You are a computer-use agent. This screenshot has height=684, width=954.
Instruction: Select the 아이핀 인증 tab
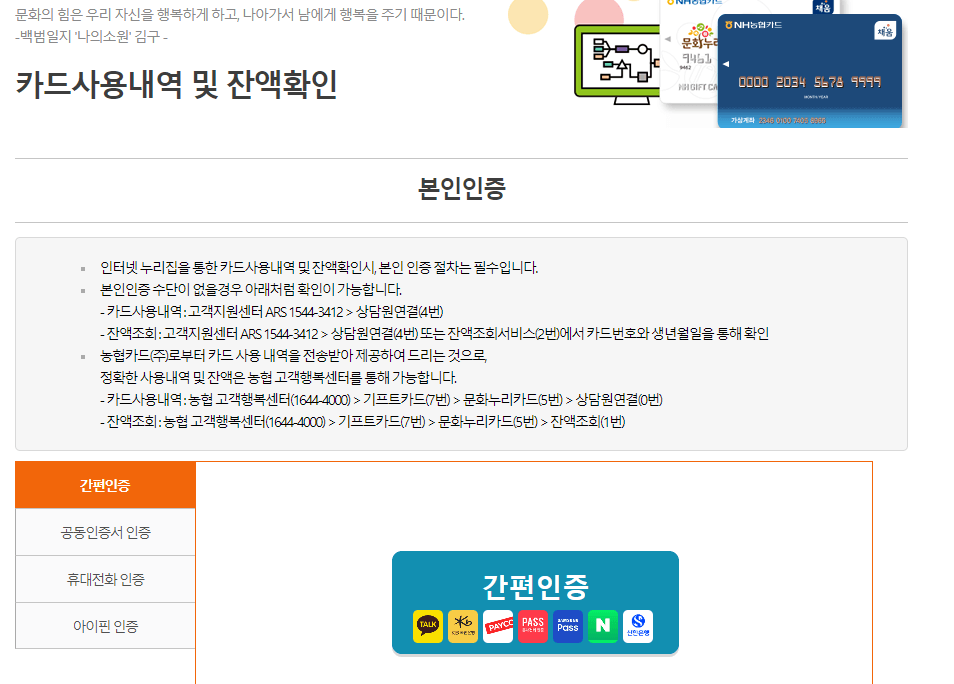click(105, 626)
